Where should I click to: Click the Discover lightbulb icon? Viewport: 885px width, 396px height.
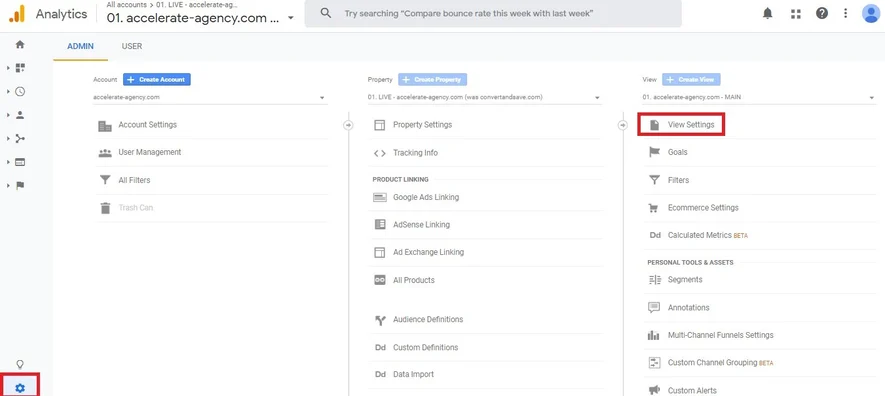point(20,364)
